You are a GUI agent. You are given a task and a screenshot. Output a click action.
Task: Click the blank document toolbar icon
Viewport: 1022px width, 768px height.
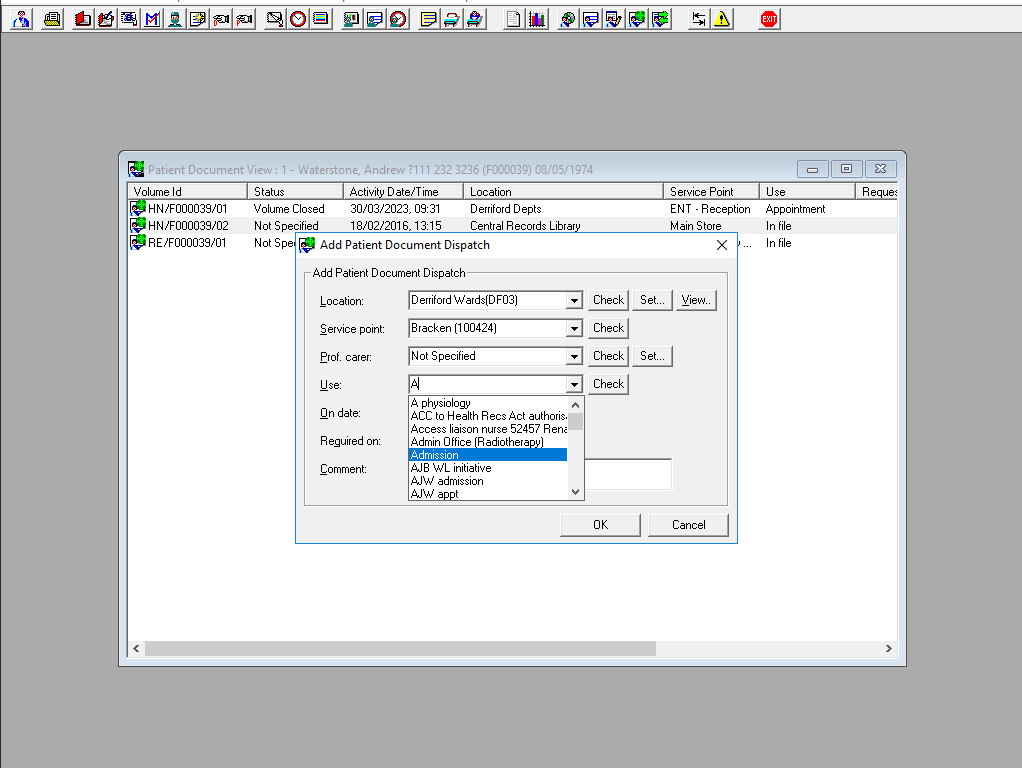(514, 19)
